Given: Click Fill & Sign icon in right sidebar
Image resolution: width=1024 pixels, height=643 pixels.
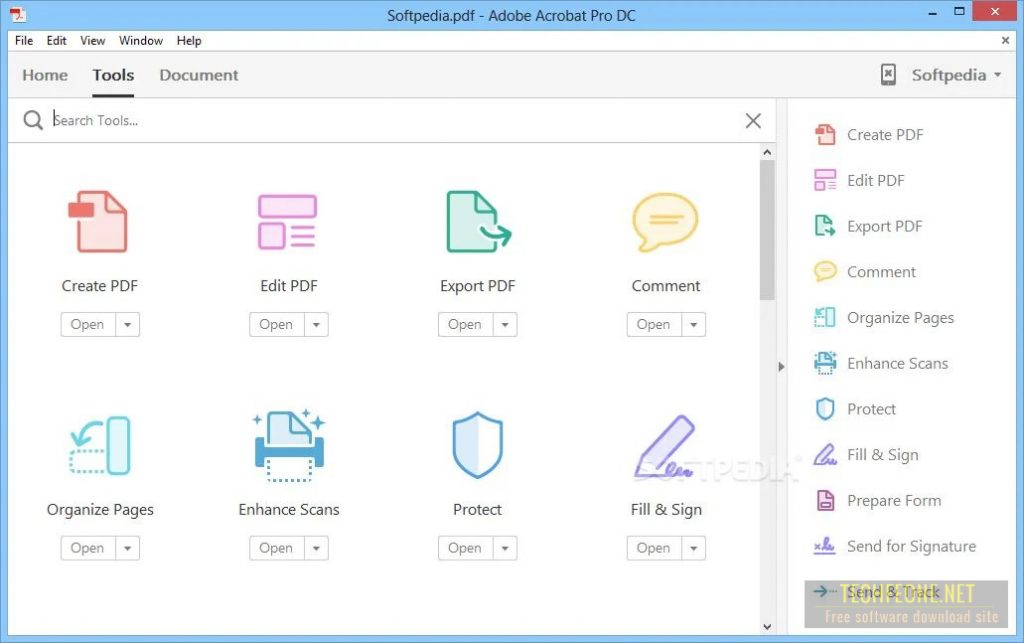Looking at the screenshot, I should point(825,454).
